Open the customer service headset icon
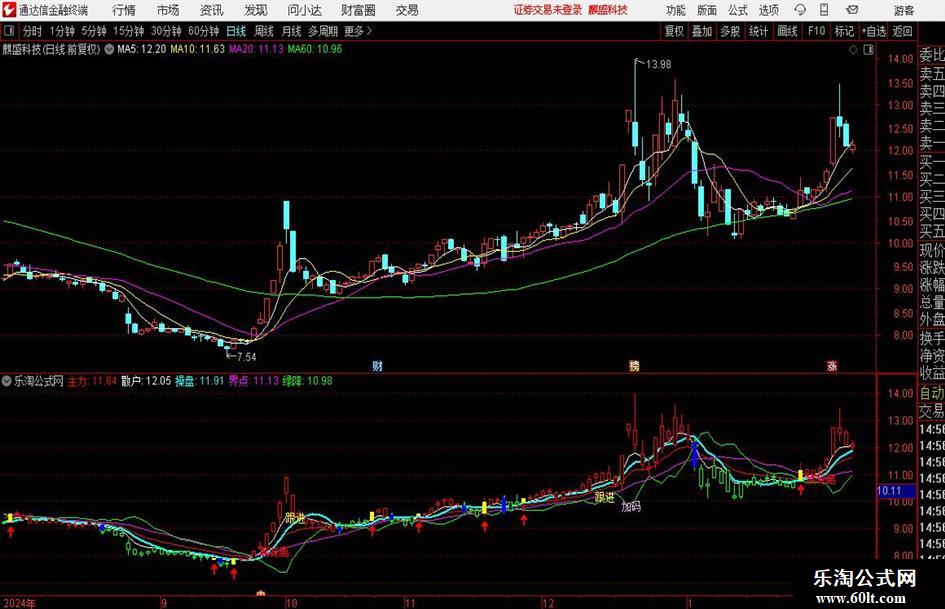This screenshot has width=945, height=609. coord(800,10)
